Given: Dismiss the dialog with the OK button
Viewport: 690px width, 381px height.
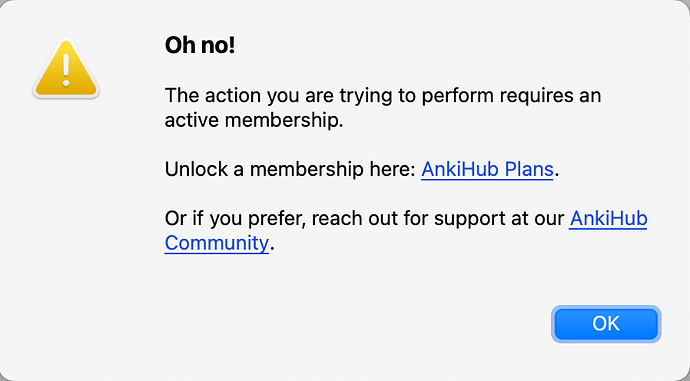Looking at the screenshot, I should [606, 324].
